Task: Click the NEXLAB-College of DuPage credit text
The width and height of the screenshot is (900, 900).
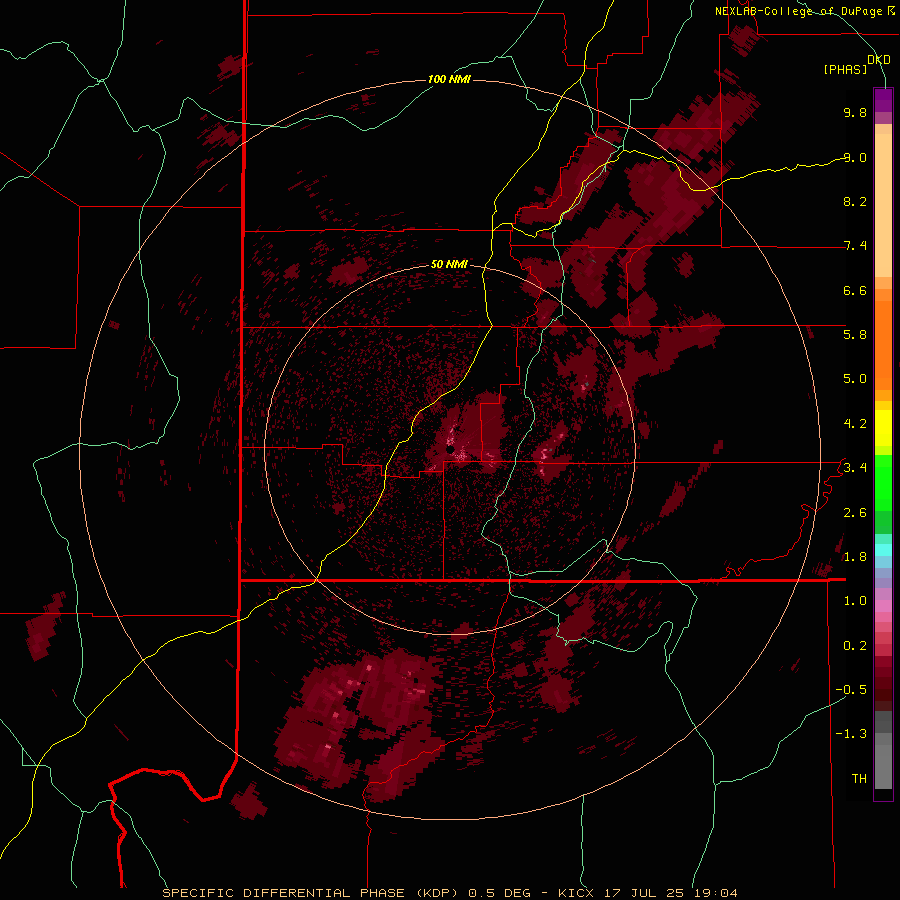Action: 804,11
